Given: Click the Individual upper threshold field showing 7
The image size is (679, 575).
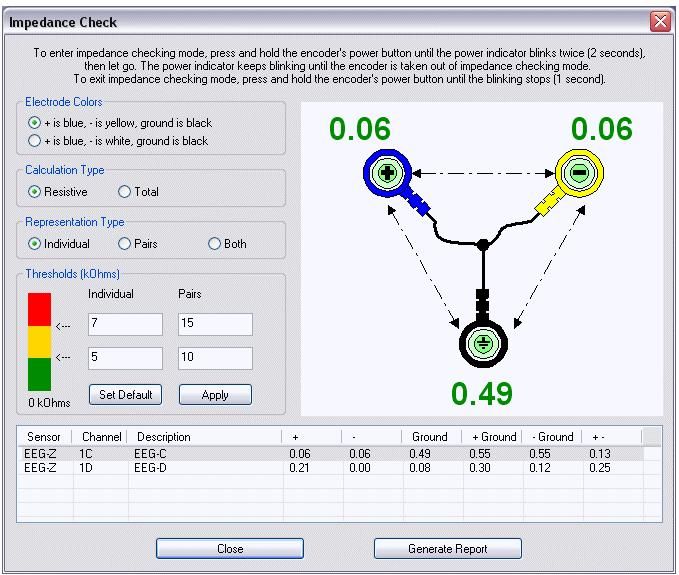Looking at the screenshot, I should pos(125,324).
